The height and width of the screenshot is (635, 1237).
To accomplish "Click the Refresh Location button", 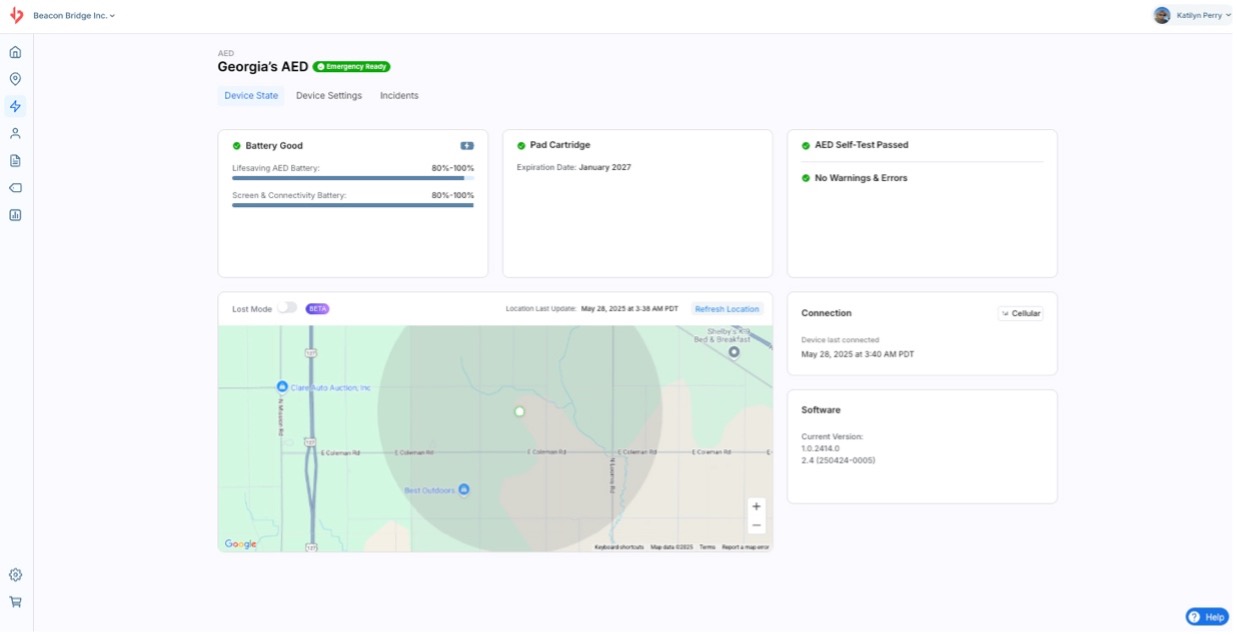I will click(727, 309).
